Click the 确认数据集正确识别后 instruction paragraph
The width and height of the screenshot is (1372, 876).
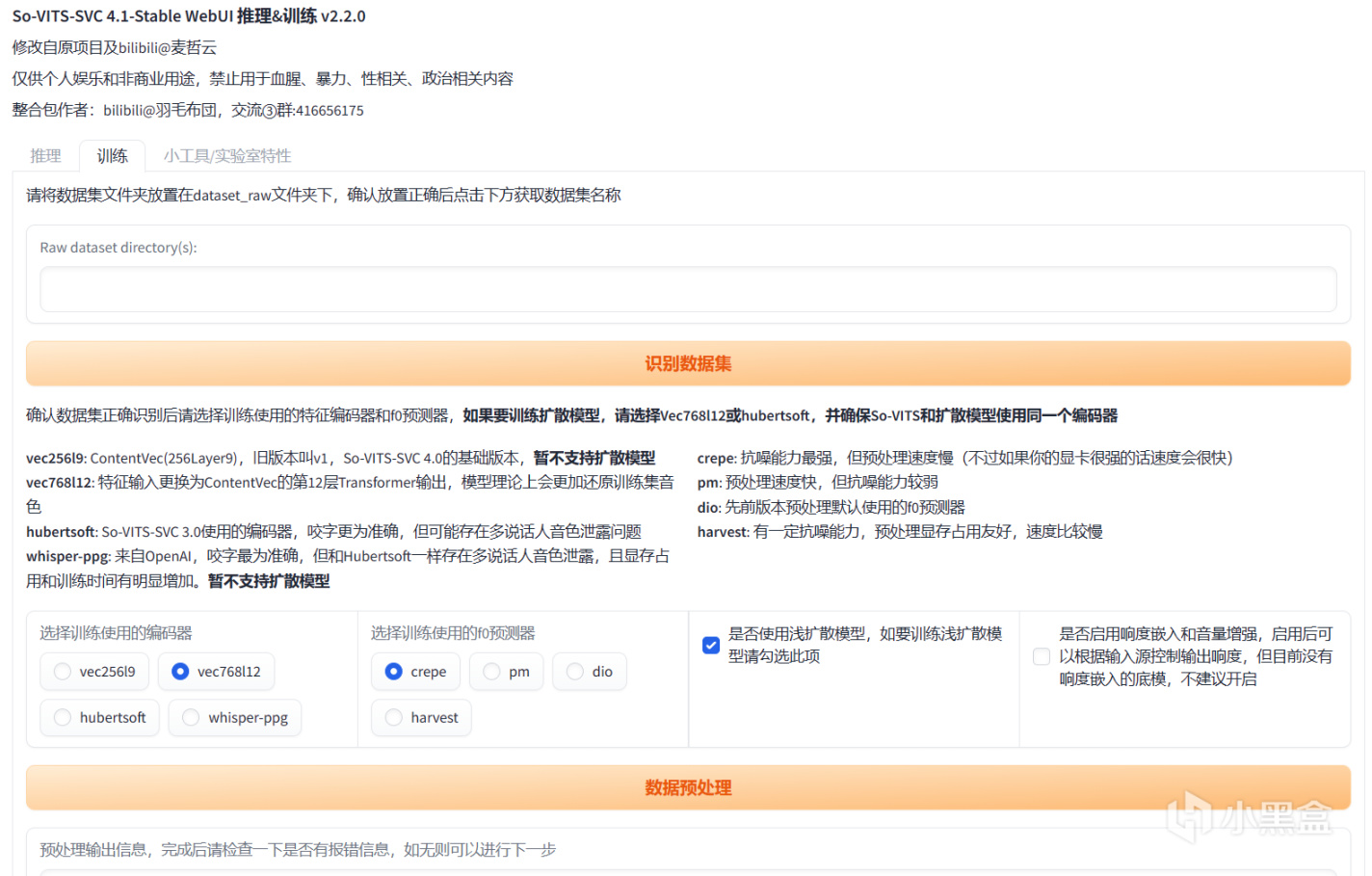pos(572,415)
